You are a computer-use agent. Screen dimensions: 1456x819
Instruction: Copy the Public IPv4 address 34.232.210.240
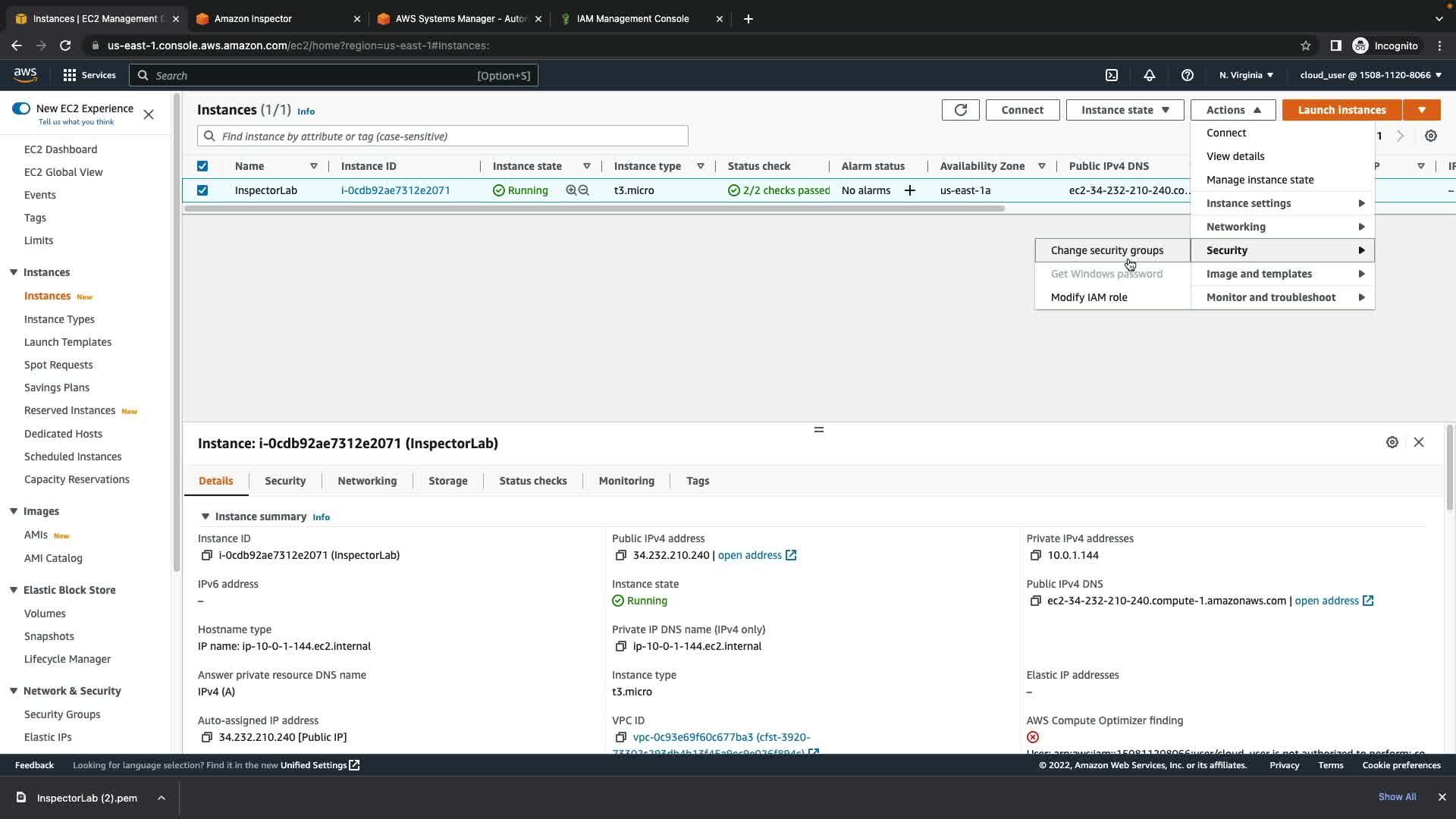[x=620, y=555]
